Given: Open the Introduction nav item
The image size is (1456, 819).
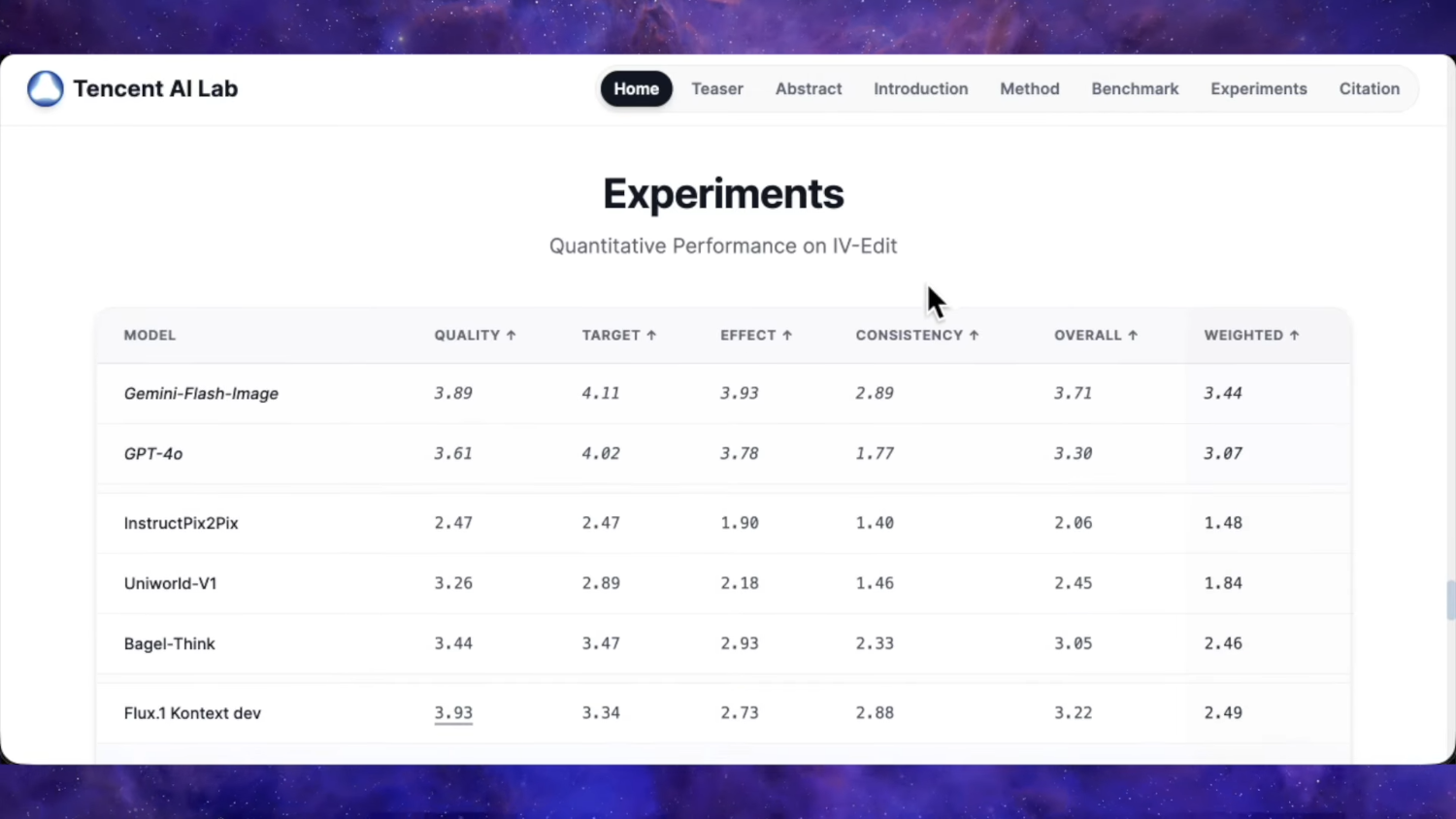Looking at the screenshot, I should tap(921, 88).
